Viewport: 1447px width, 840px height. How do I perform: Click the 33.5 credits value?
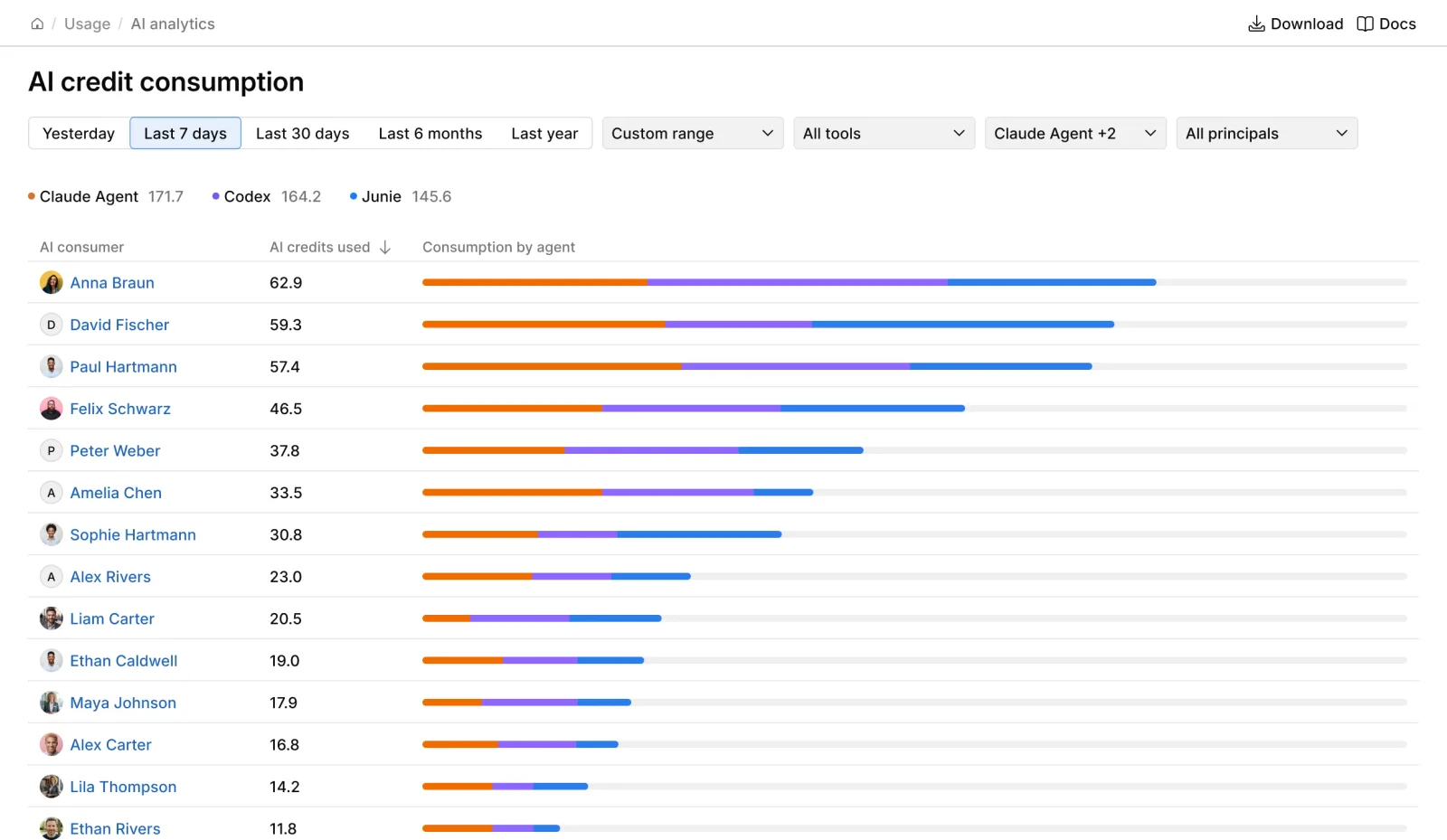(286, 493)
